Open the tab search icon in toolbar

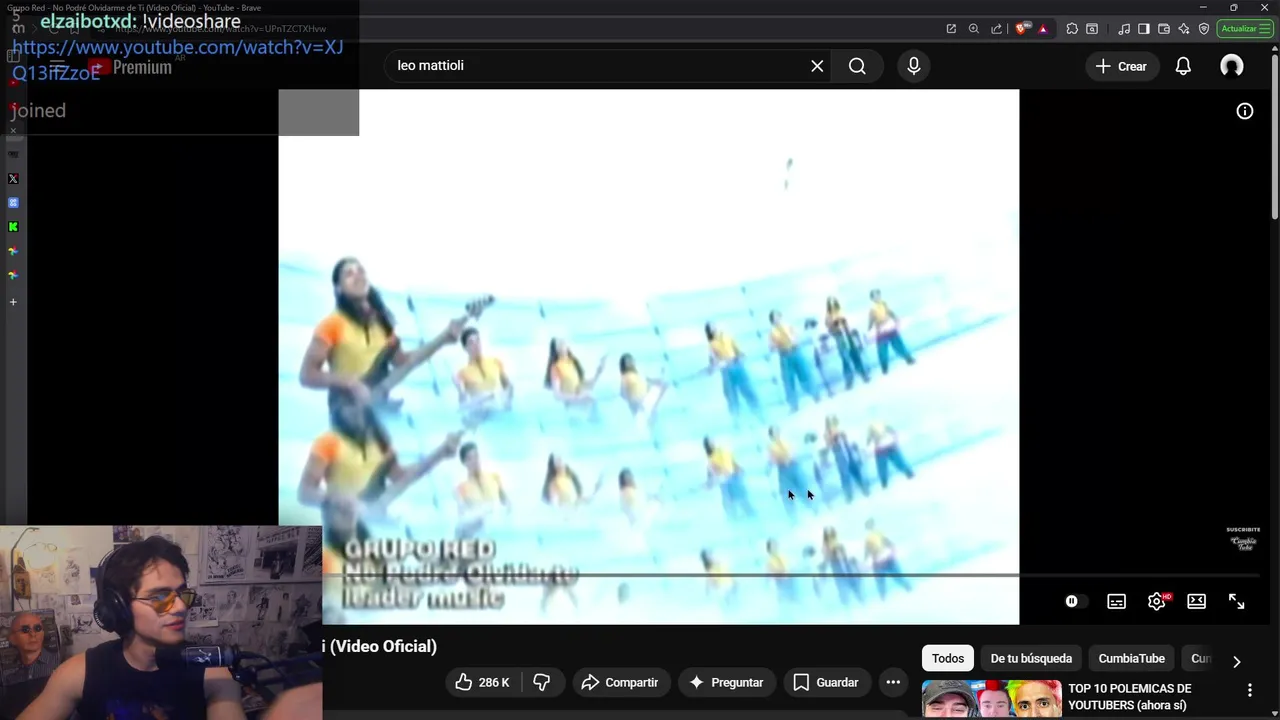[1092, 29]
